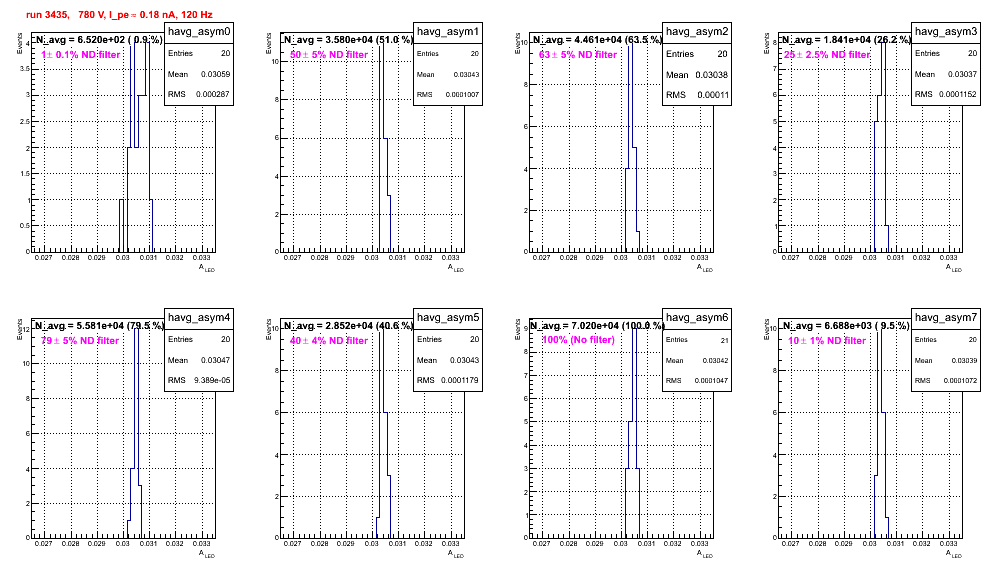Click the A_LED x-axis title under havg_asym0
The width and height of the screenshot is (996, 572).
pyautogui.click(x=207, y=268)
